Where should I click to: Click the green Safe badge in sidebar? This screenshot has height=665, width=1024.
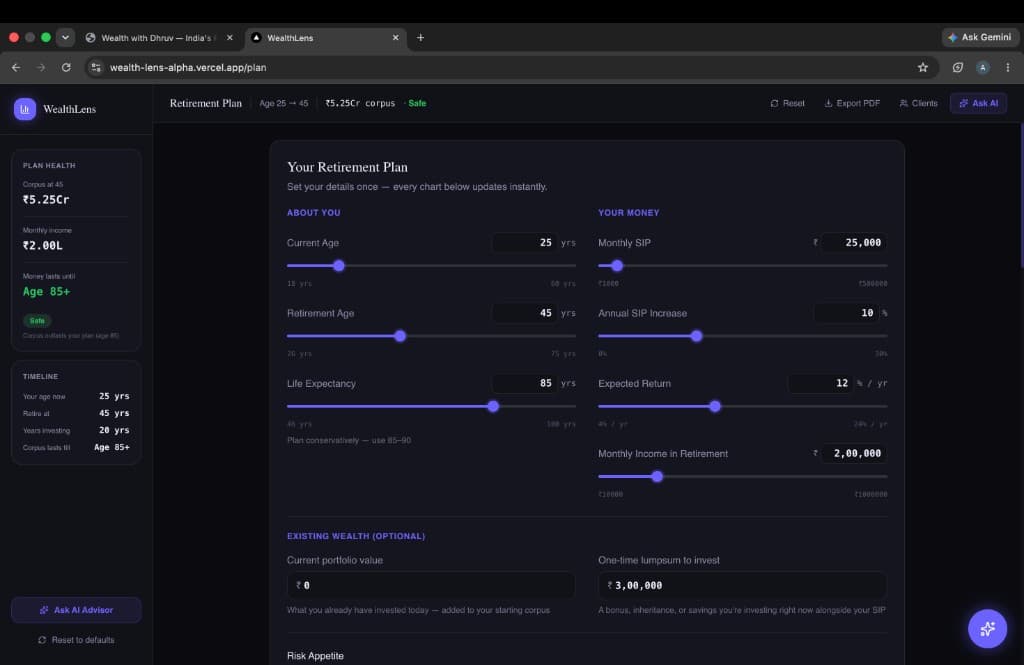coord(37,321)
